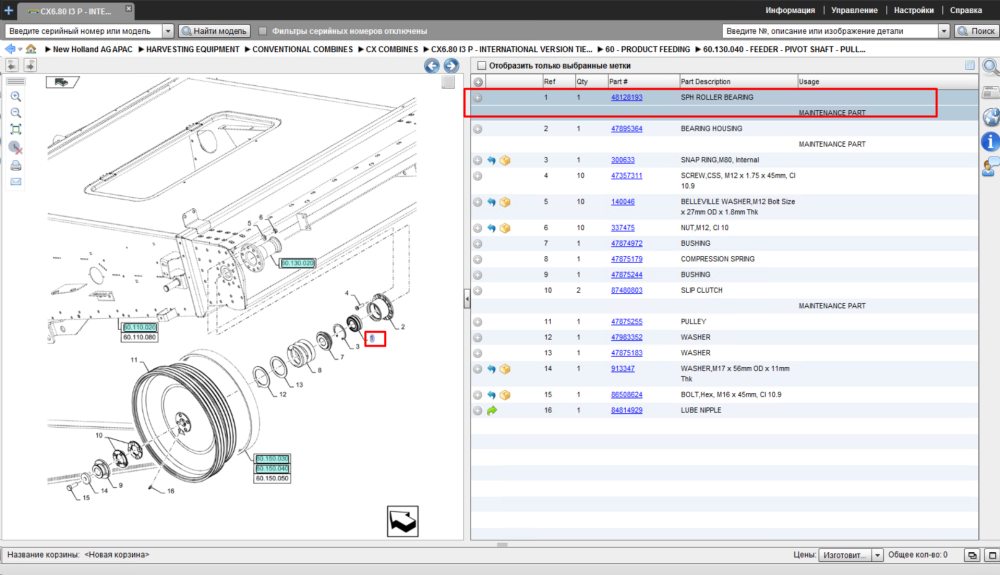Expand the dropdown arrow next to the back arrow
The image size is (1000, 575).
[x=20, y=49]
